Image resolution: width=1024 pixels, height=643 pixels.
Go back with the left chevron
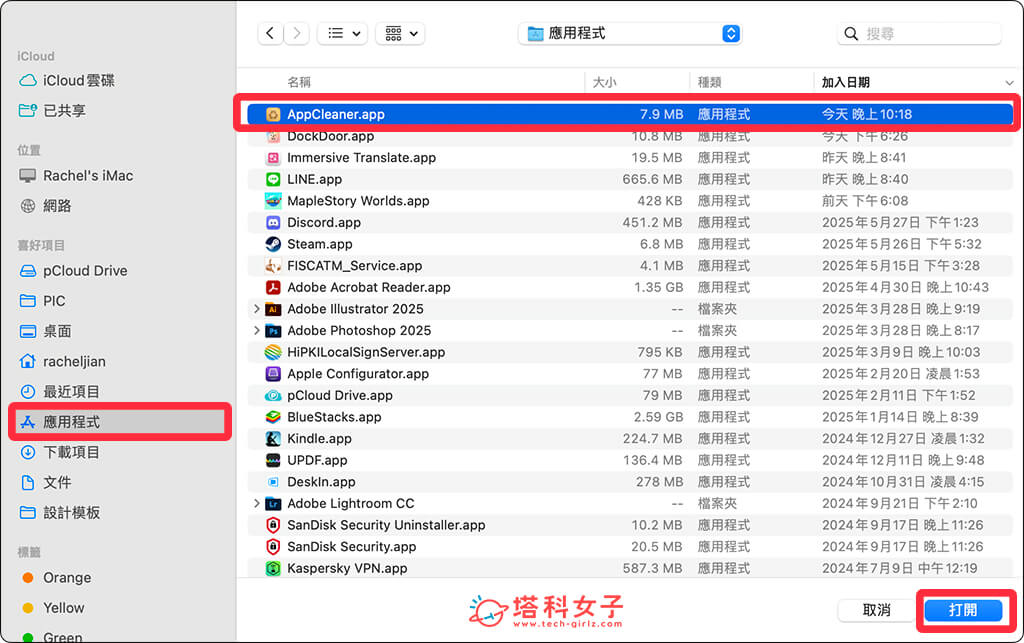(270, 33)
